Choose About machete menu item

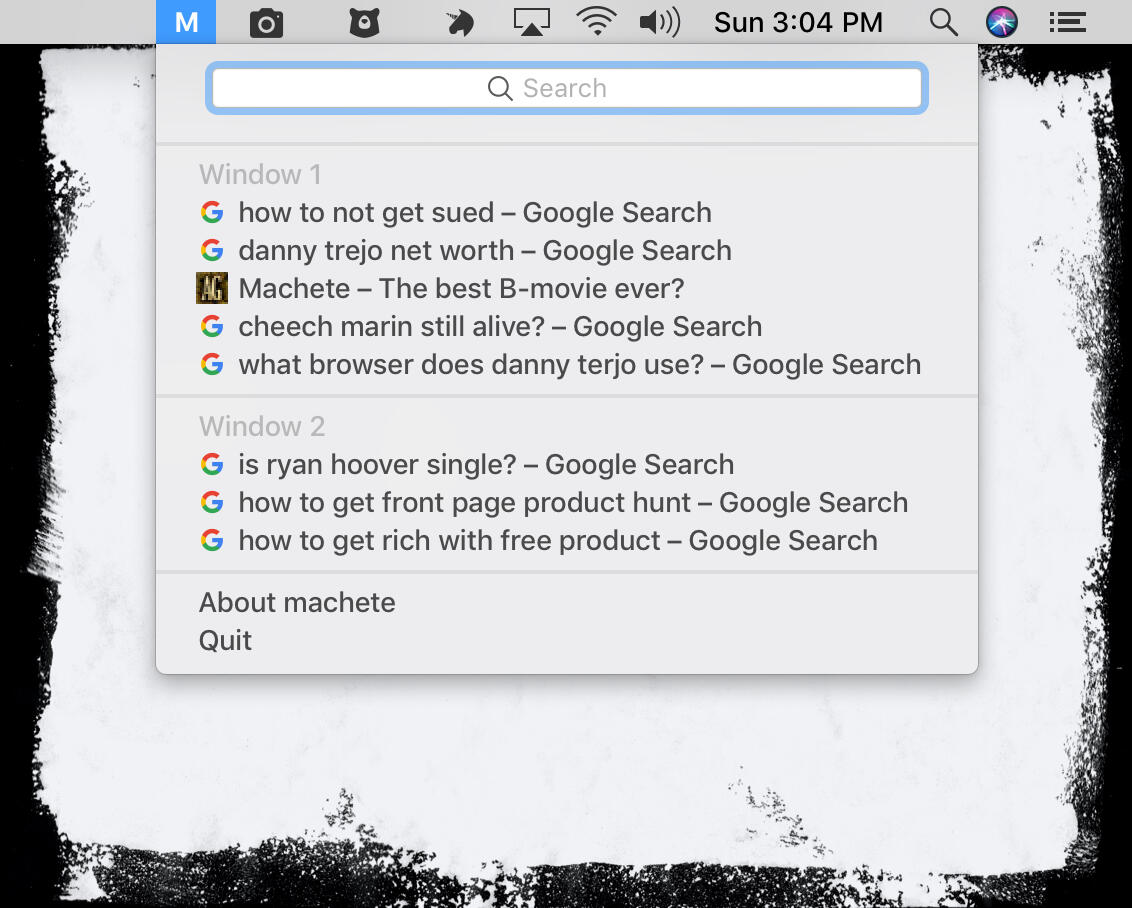297,603
